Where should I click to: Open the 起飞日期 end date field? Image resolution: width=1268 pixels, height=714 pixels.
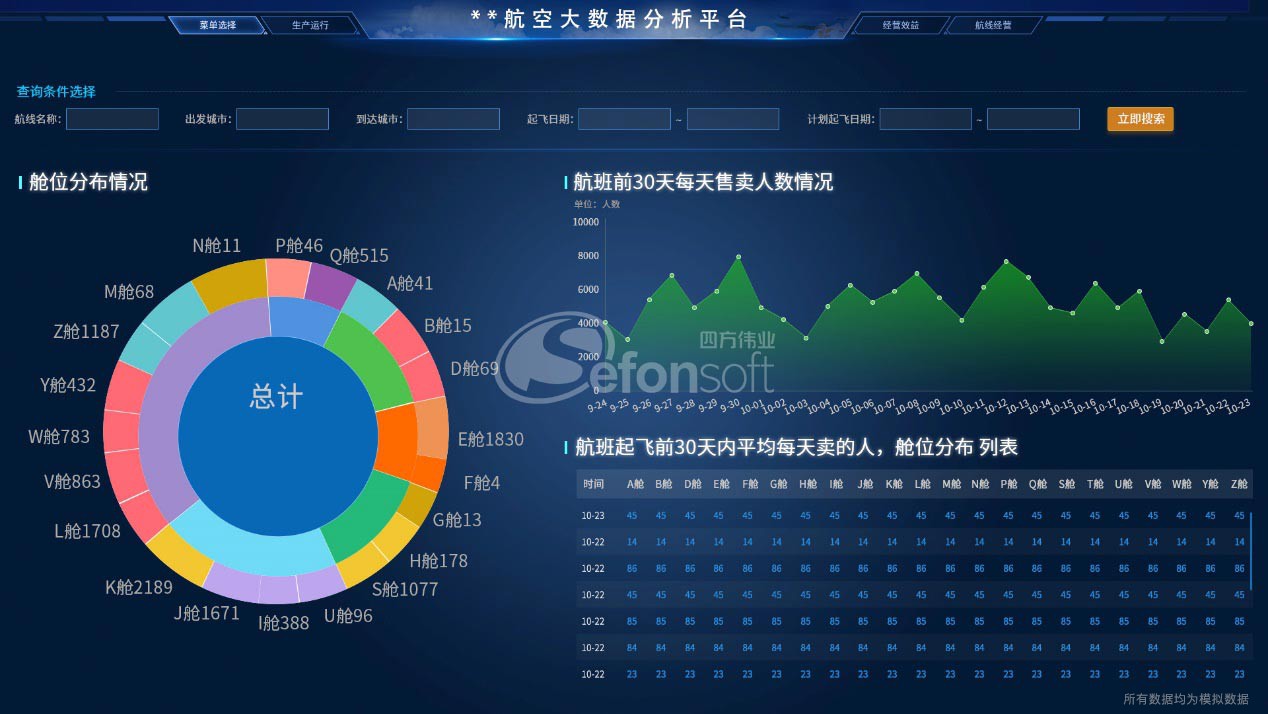pyautogui.click(x=733, y=119)
